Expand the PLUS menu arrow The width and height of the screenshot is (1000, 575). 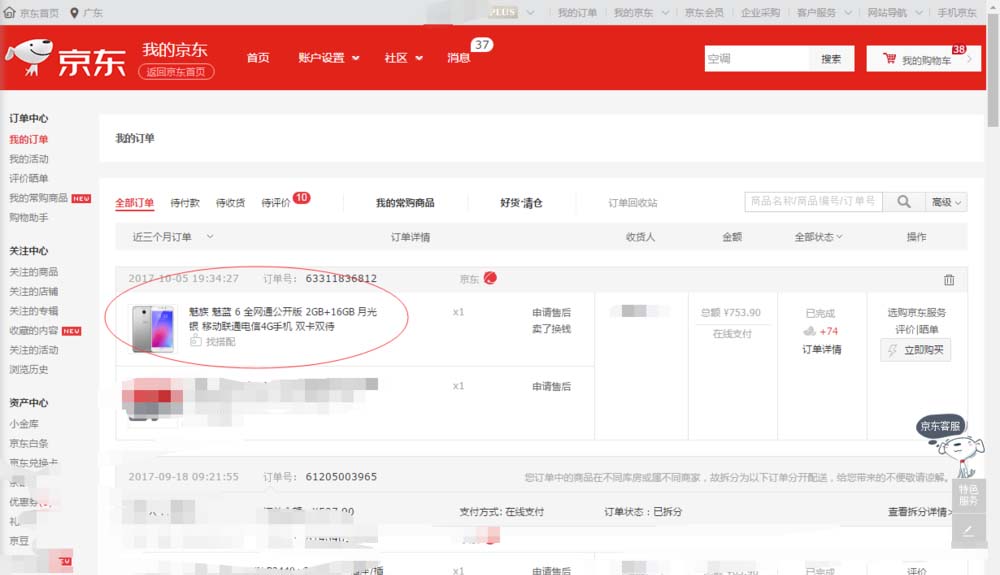tap(530, 13)
